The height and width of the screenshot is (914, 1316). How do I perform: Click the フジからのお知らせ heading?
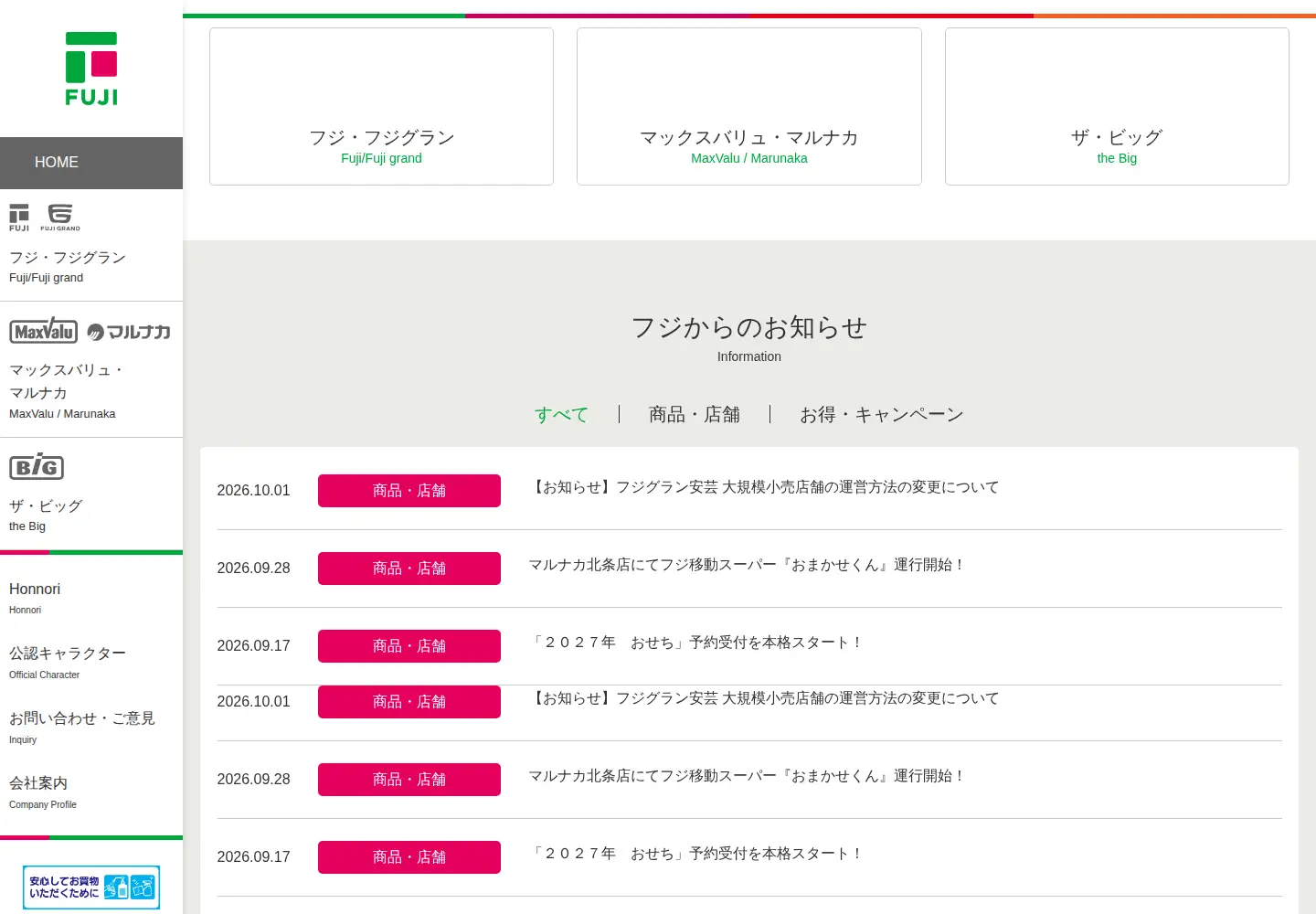pos(749,327)
